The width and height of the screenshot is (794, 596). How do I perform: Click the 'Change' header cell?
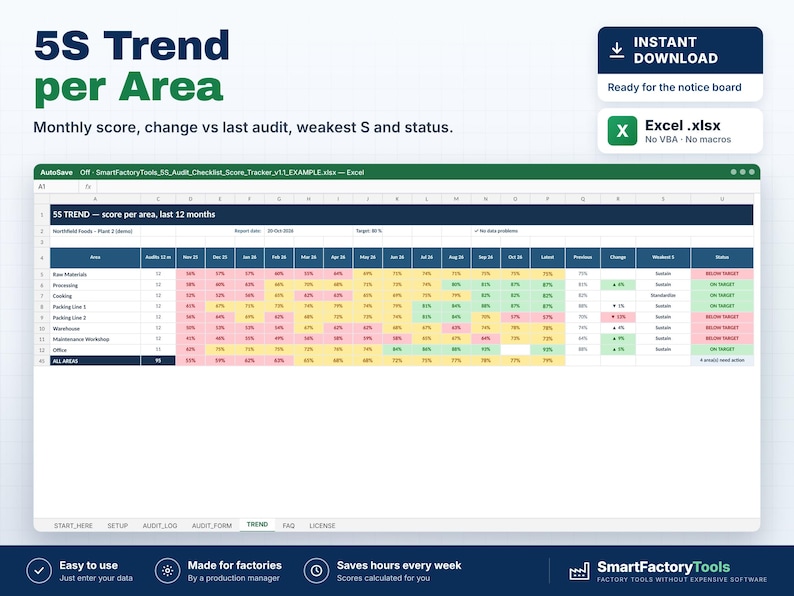pyautogui.click(x=618, y=258)
